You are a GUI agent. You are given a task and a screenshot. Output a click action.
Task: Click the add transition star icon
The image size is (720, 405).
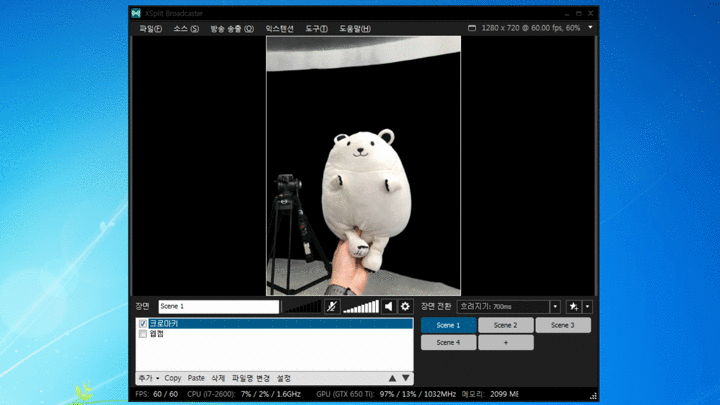574,307
